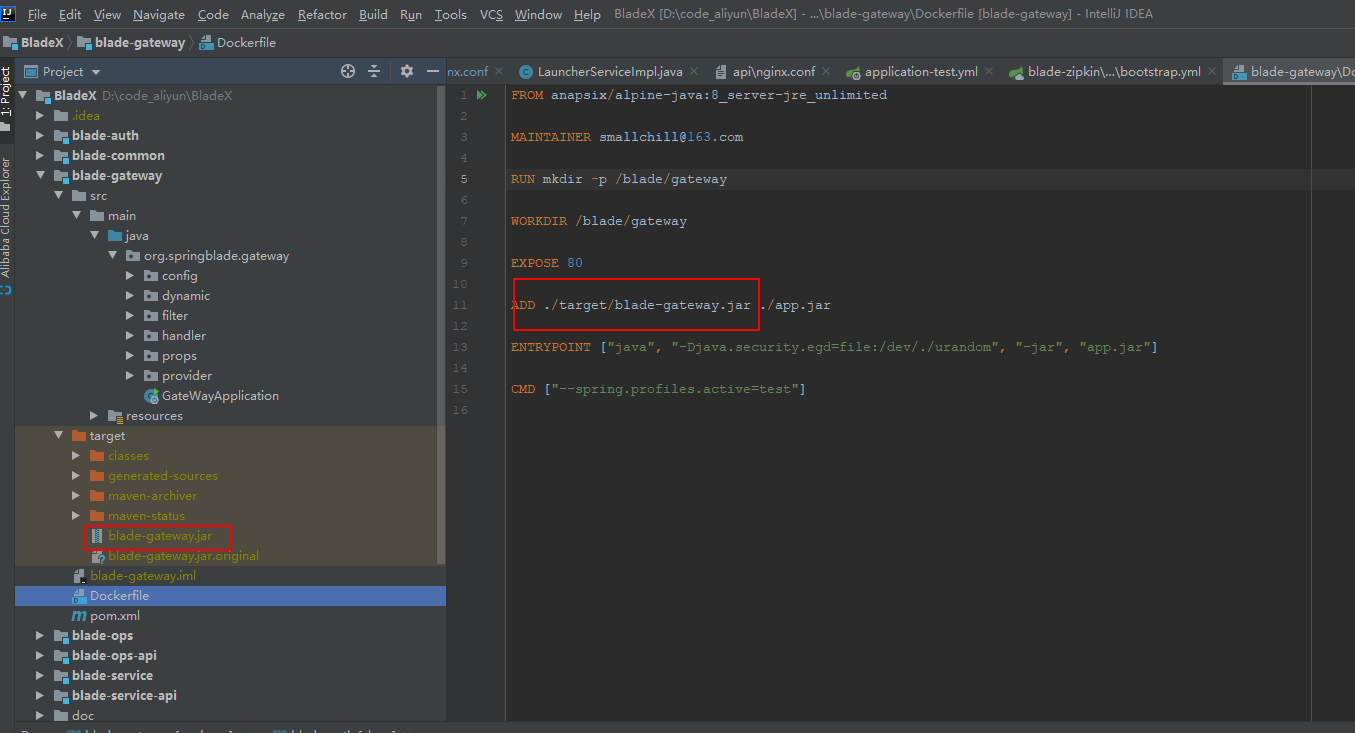Image resolution: width=1355 pixels, height=733 pixels.
Task: Select pom.xml in the project tree
Action: (x=115, y=616)
